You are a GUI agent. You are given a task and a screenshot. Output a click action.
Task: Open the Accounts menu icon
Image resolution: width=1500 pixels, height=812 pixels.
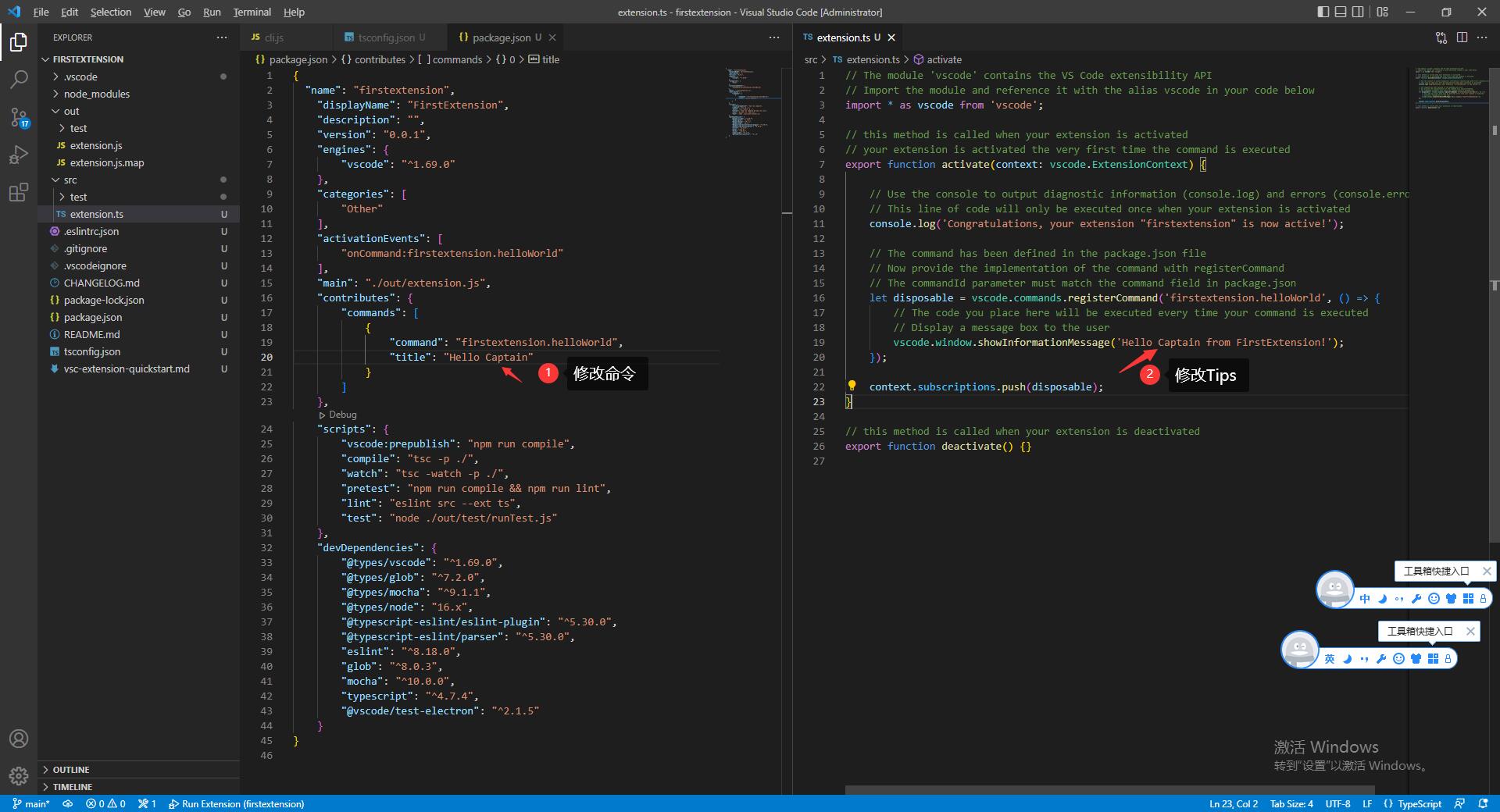tap(19, 739)
